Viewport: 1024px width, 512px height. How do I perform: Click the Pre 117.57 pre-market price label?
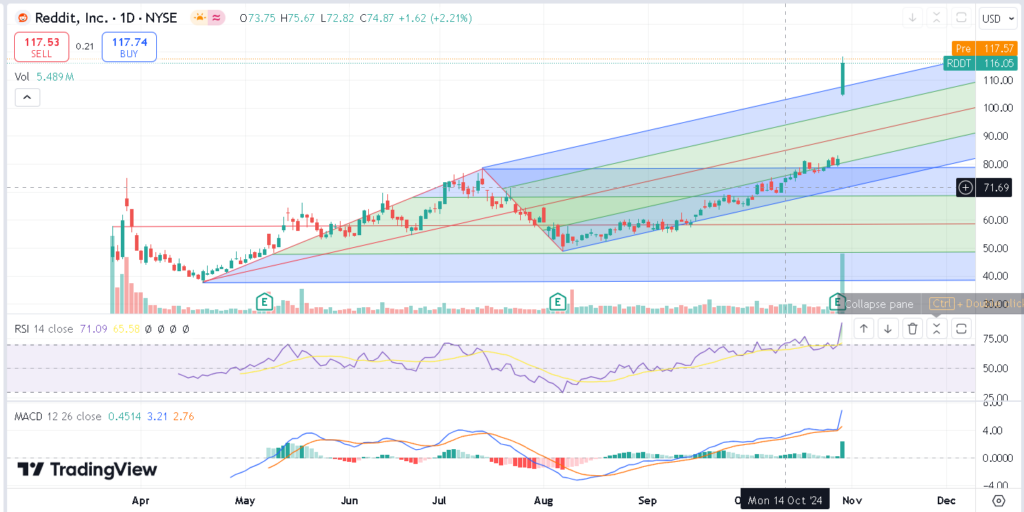[985, 48]
